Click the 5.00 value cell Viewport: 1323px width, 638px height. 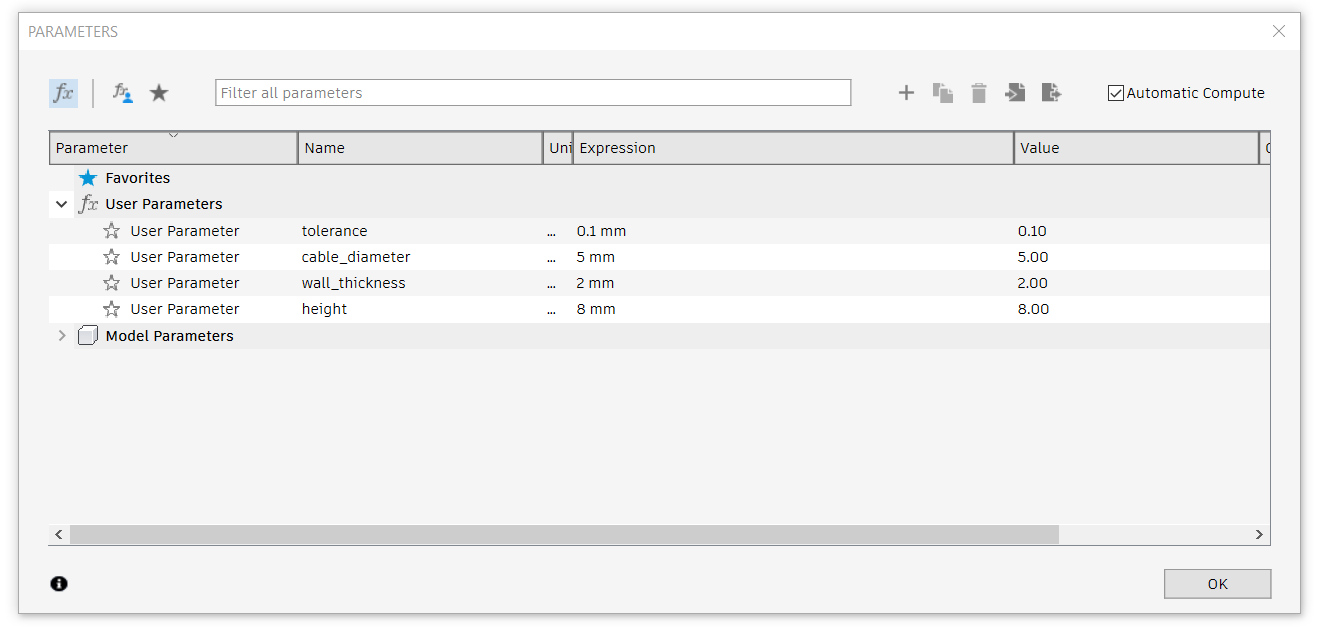click(x=1136, y=257)
